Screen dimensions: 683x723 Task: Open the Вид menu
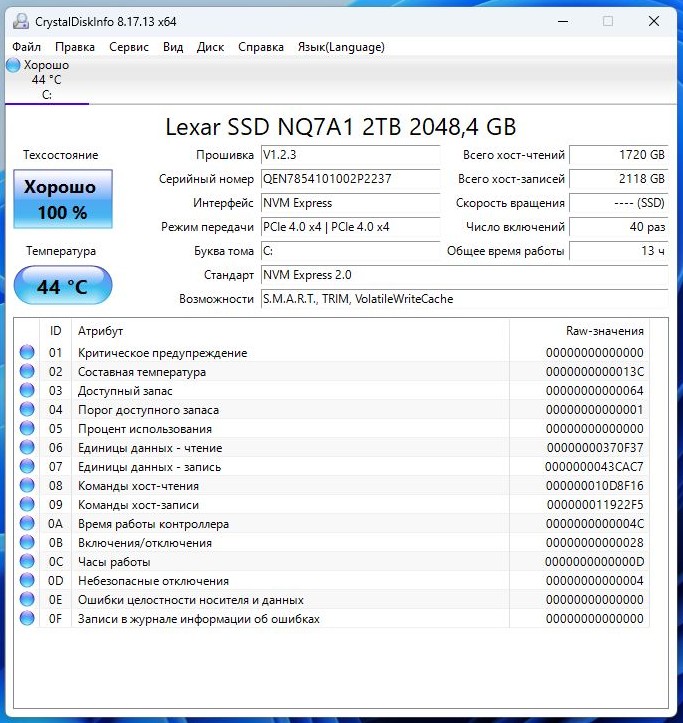coord(173,47)
